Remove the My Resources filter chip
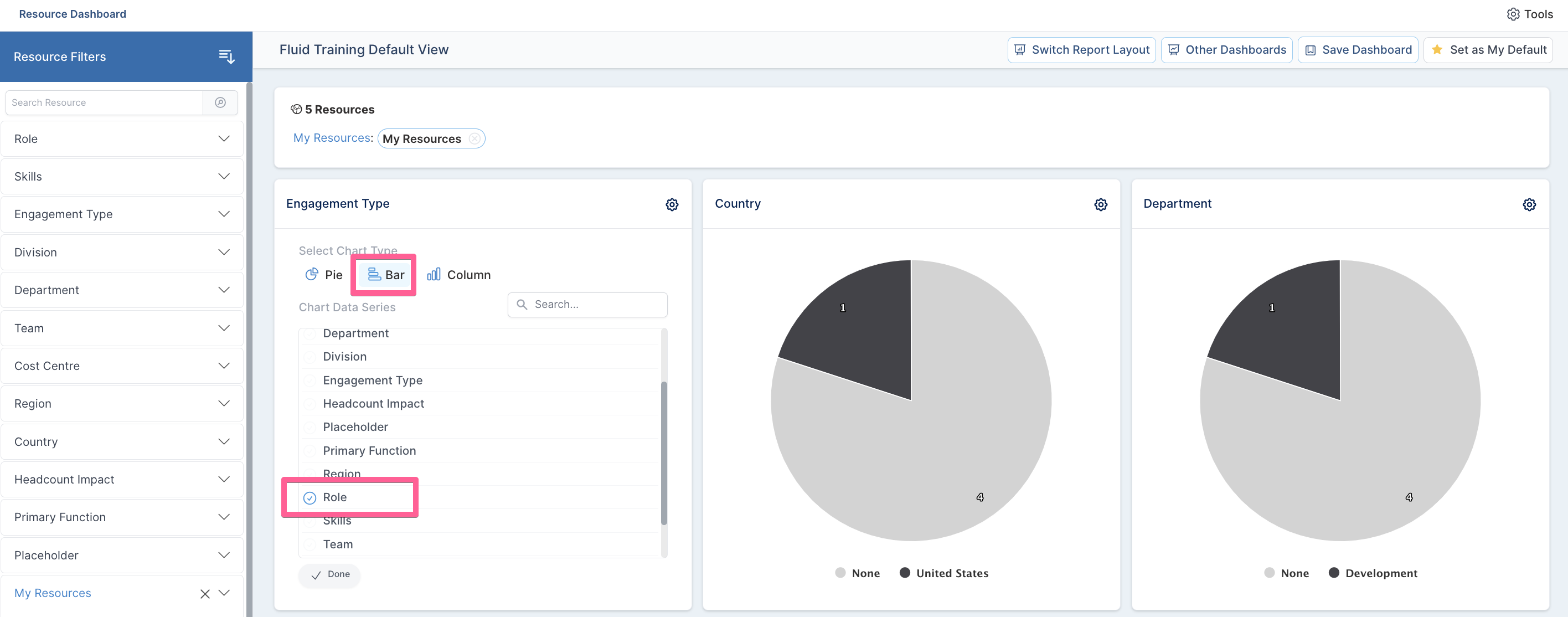Viewport: 1568px width, 617px height. [474, 139]
